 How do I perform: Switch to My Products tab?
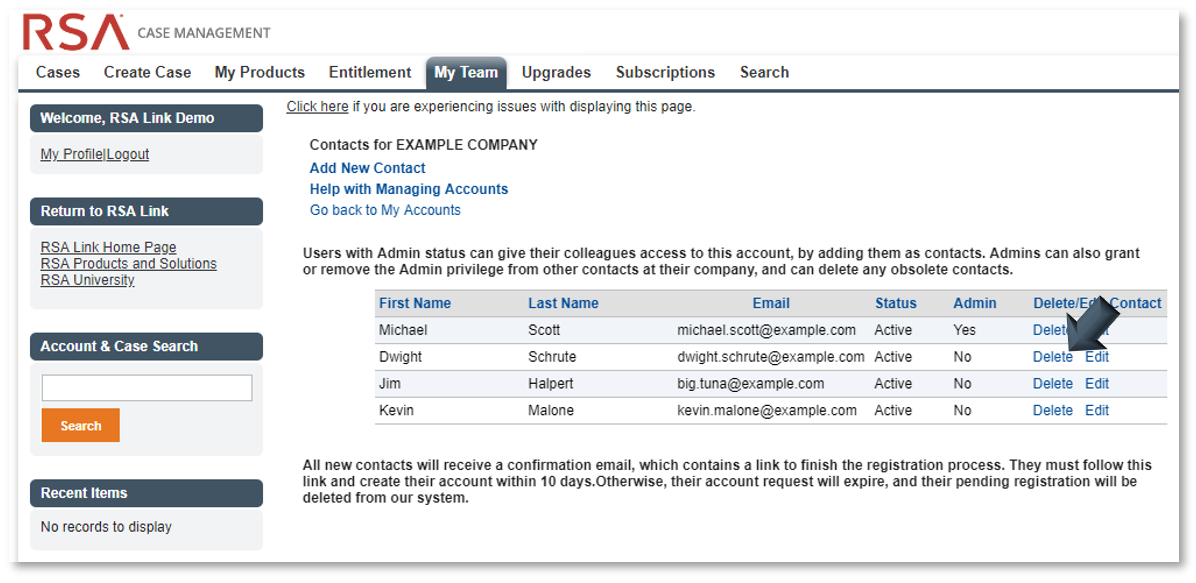coord(259,72)
